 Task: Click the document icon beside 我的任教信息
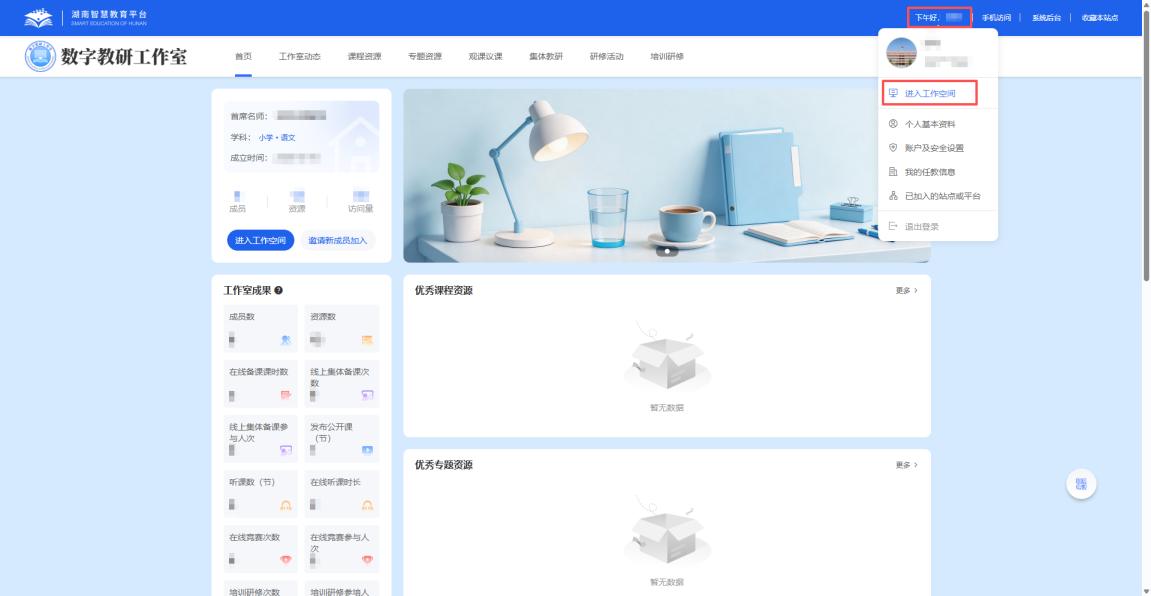point(893,172)
